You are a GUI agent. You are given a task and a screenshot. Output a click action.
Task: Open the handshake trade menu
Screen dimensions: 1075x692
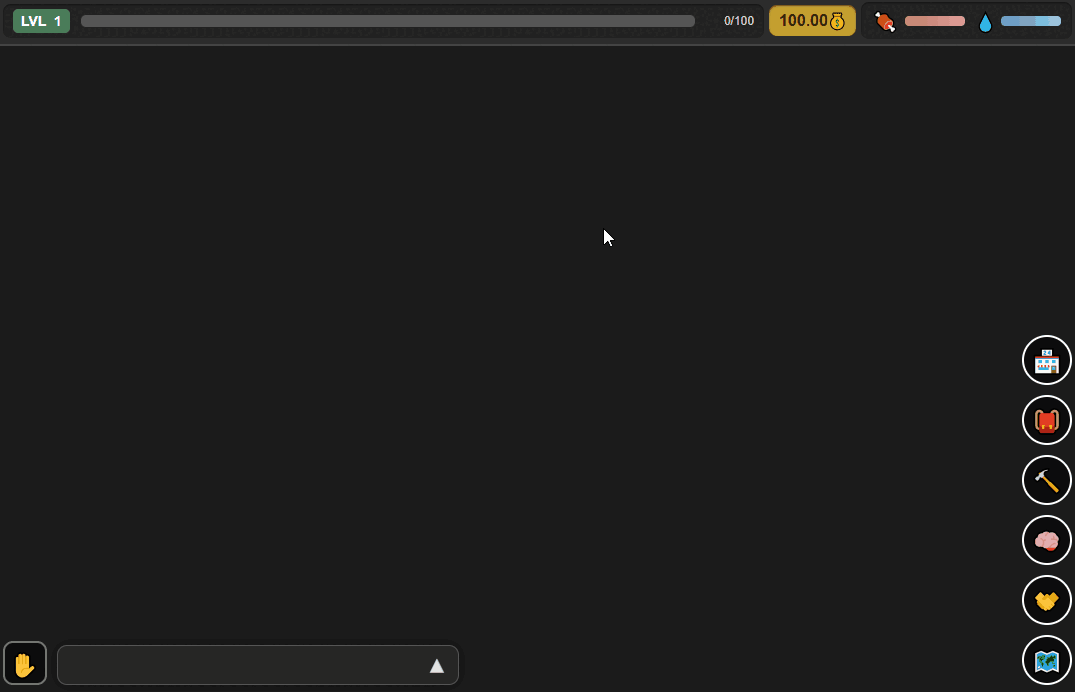click(x=1046, y=600)
